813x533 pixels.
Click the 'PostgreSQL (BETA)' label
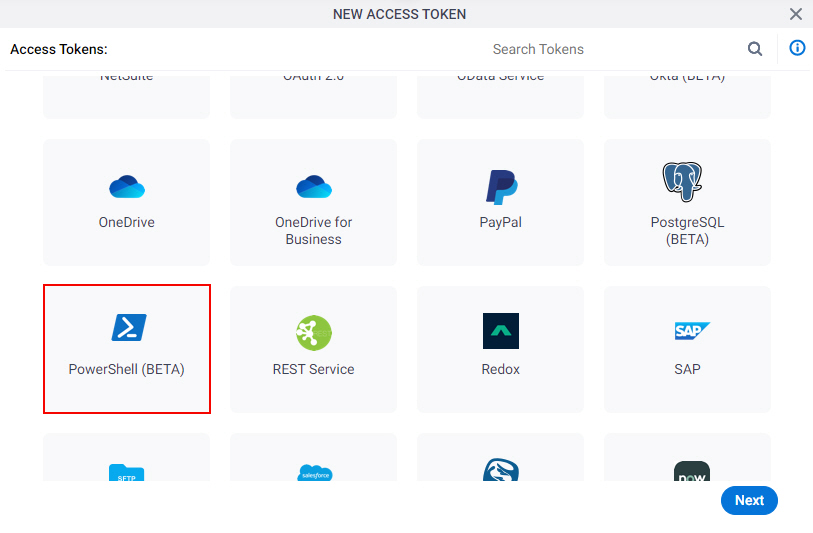click(688, 231)
